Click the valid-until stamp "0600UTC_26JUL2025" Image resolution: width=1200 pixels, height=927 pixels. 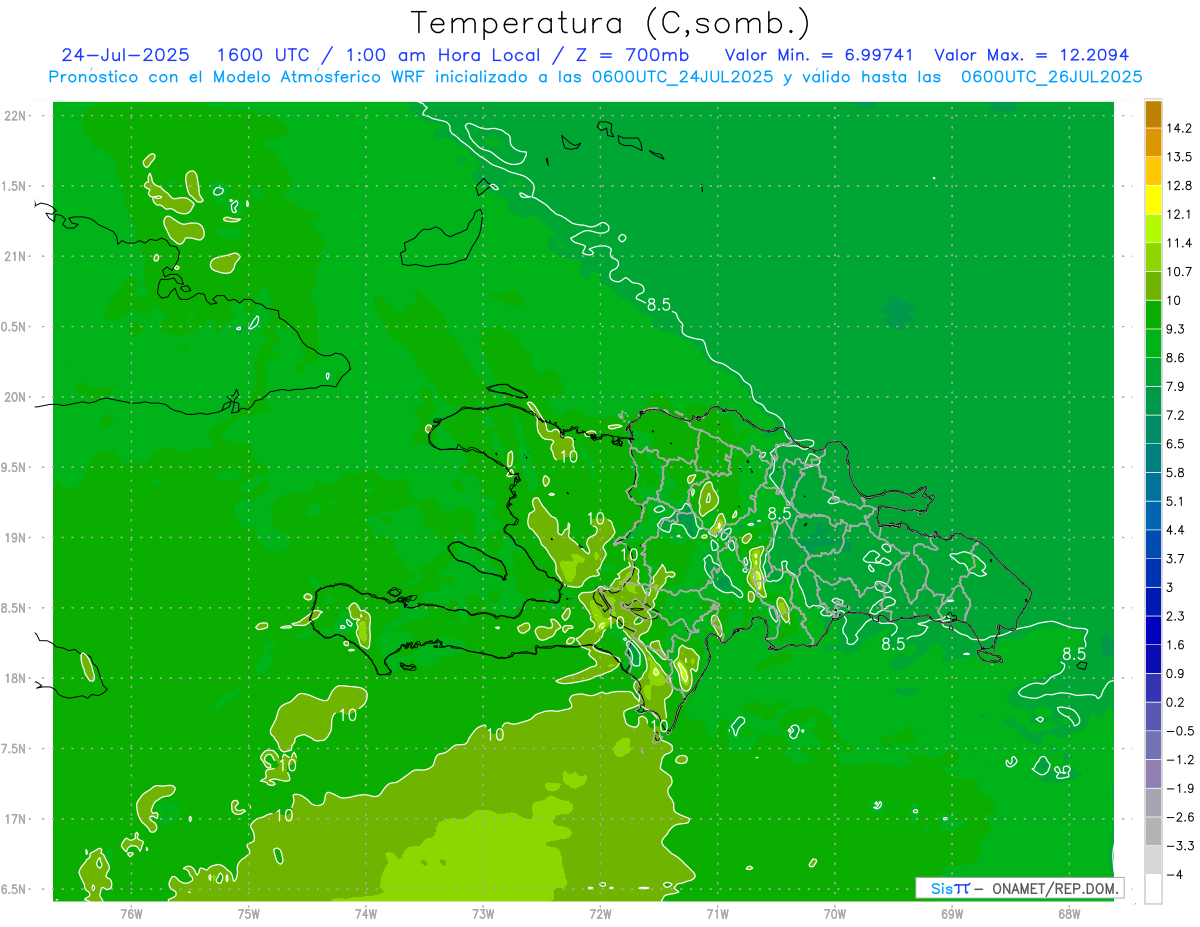point(1052,76)
